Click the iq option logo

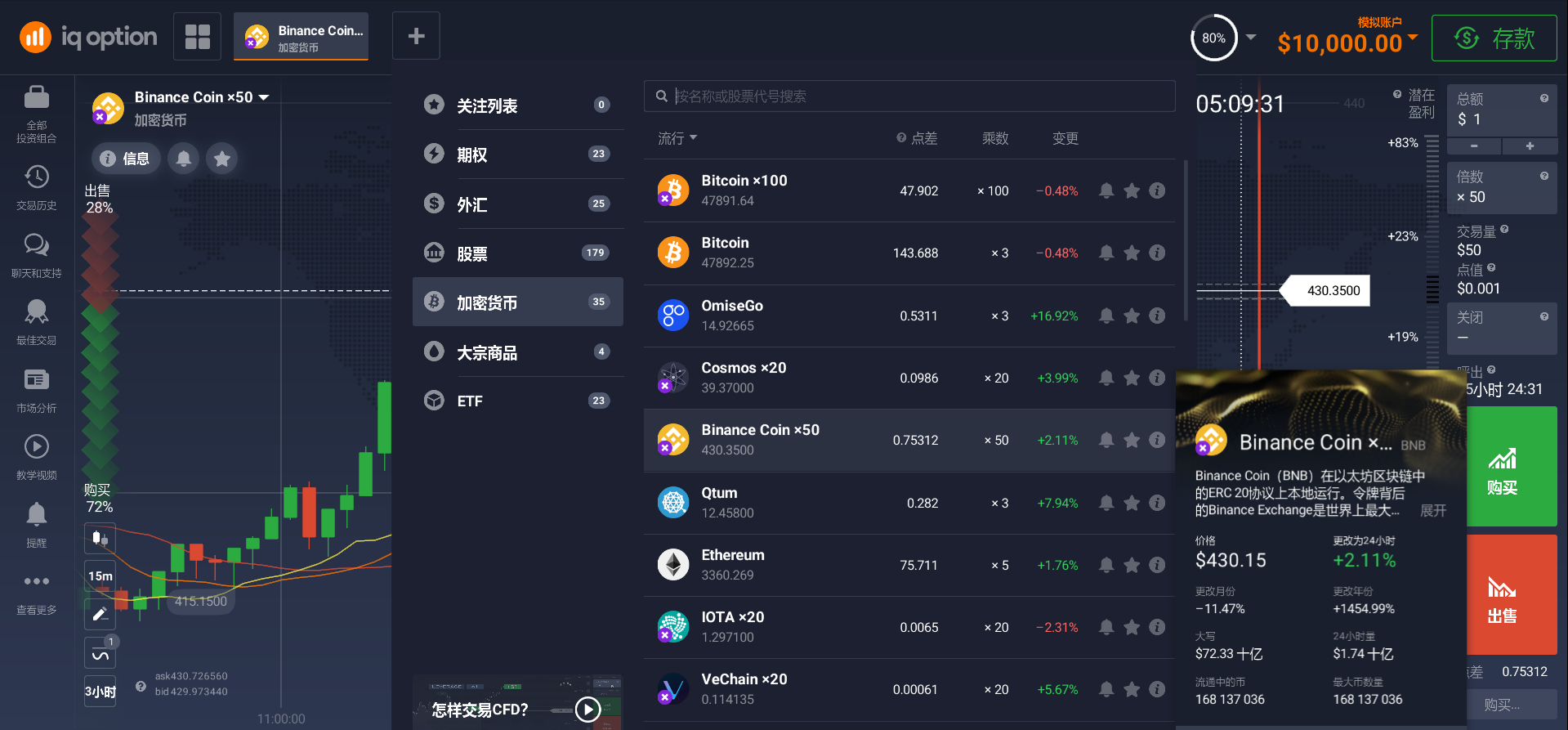point(88,37)
